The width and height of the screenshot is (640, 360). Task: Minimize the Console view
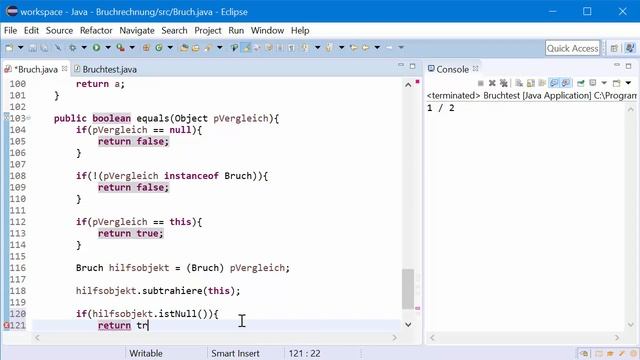pyautogui.click(x=617, y=65)
